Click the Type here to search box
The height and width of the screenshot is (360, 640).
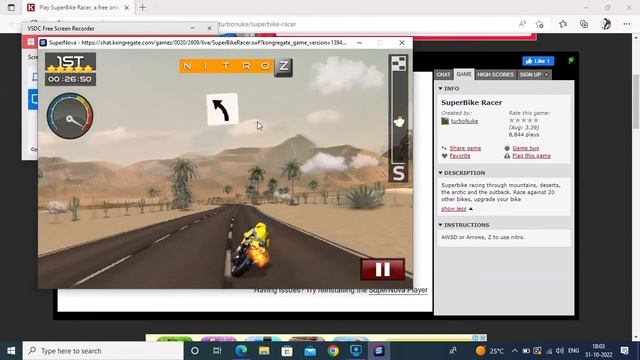[103, 351]
